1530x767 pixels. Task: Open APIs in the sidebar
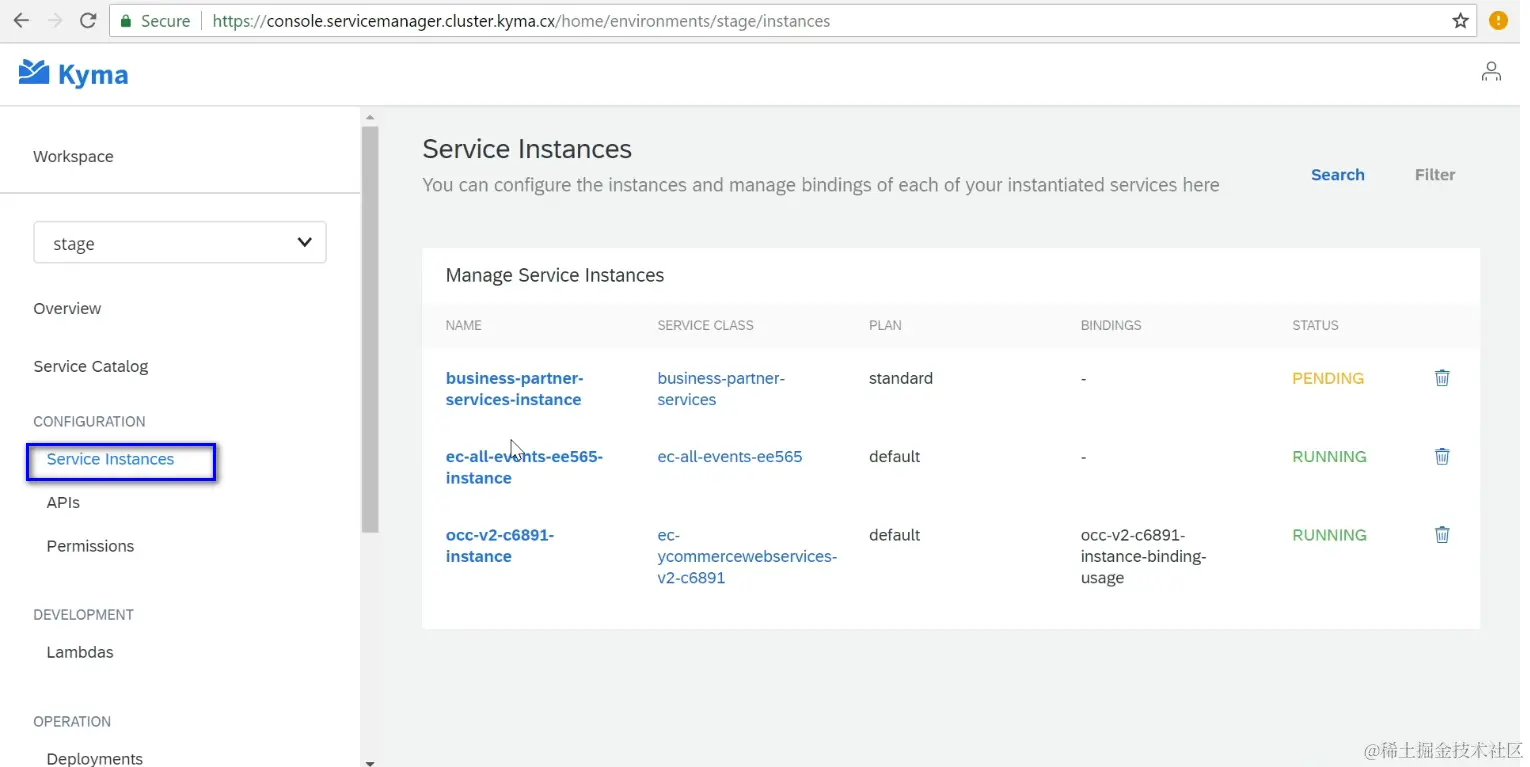[x=63, y=503]
